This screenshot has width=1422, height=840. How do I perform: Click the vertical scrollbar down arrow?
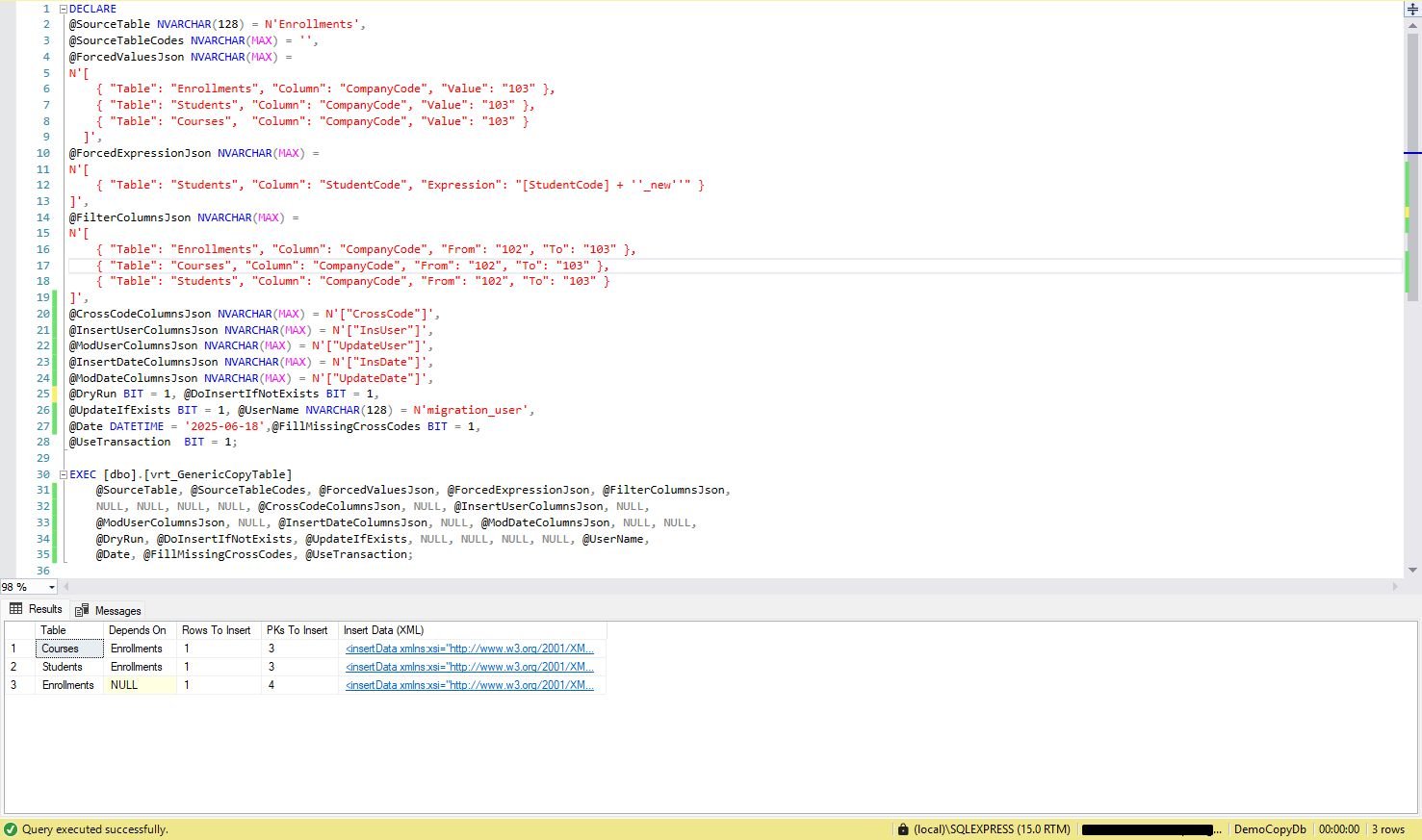pyautogui.click(x=1412, y=570)
